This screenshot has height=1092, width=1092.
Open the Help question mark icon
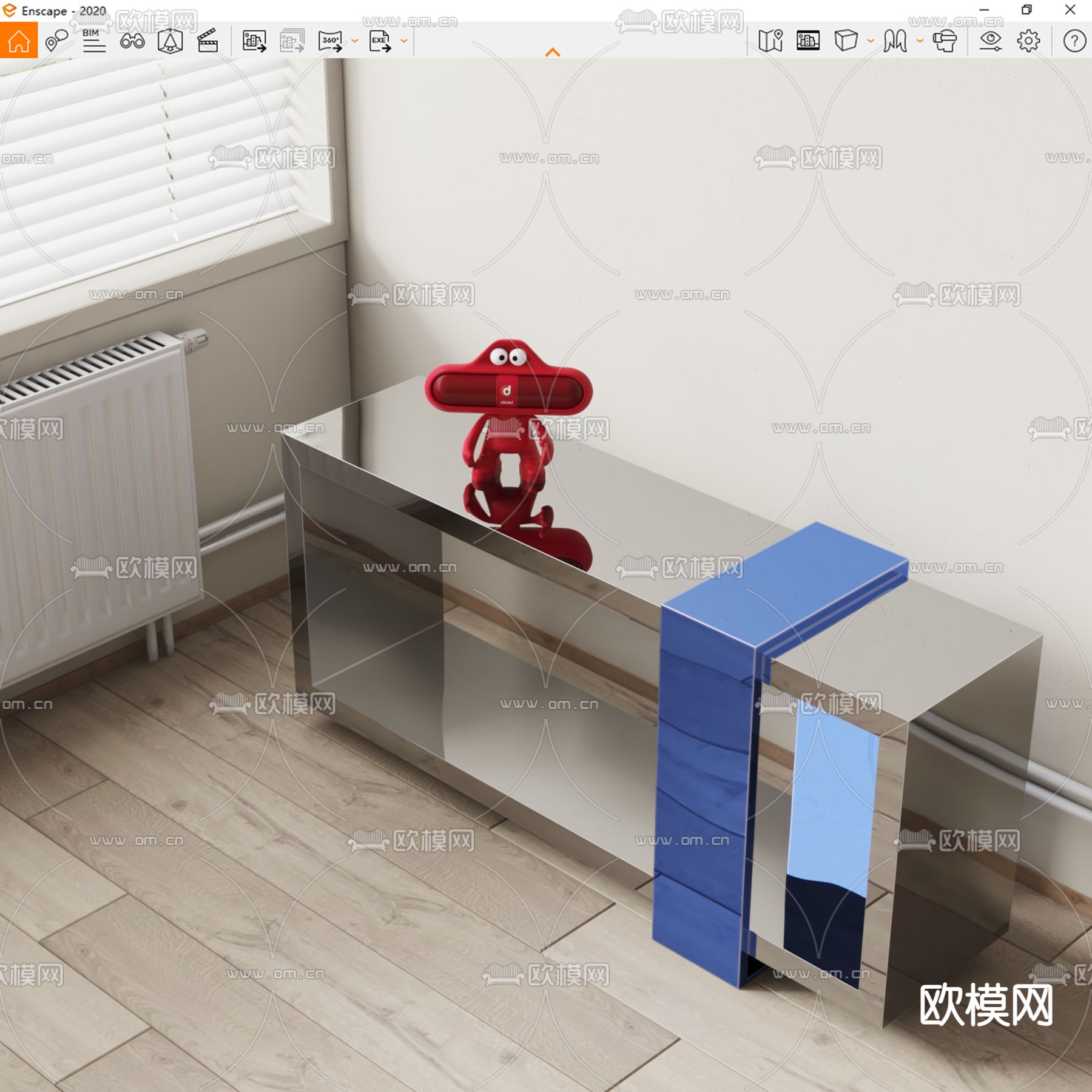(x=1074, y=41)
